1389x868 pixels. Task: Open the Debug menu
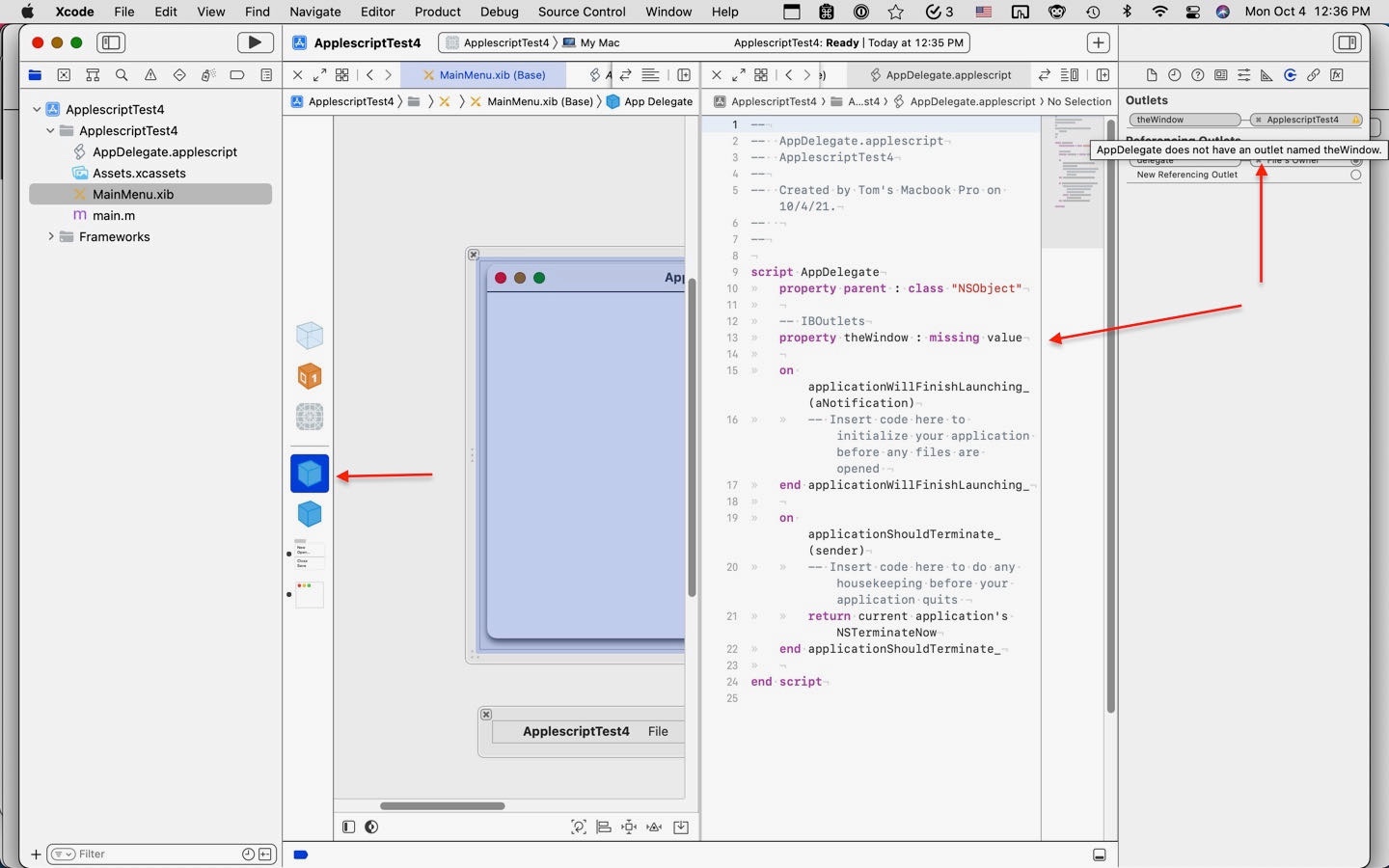point(499,12)
